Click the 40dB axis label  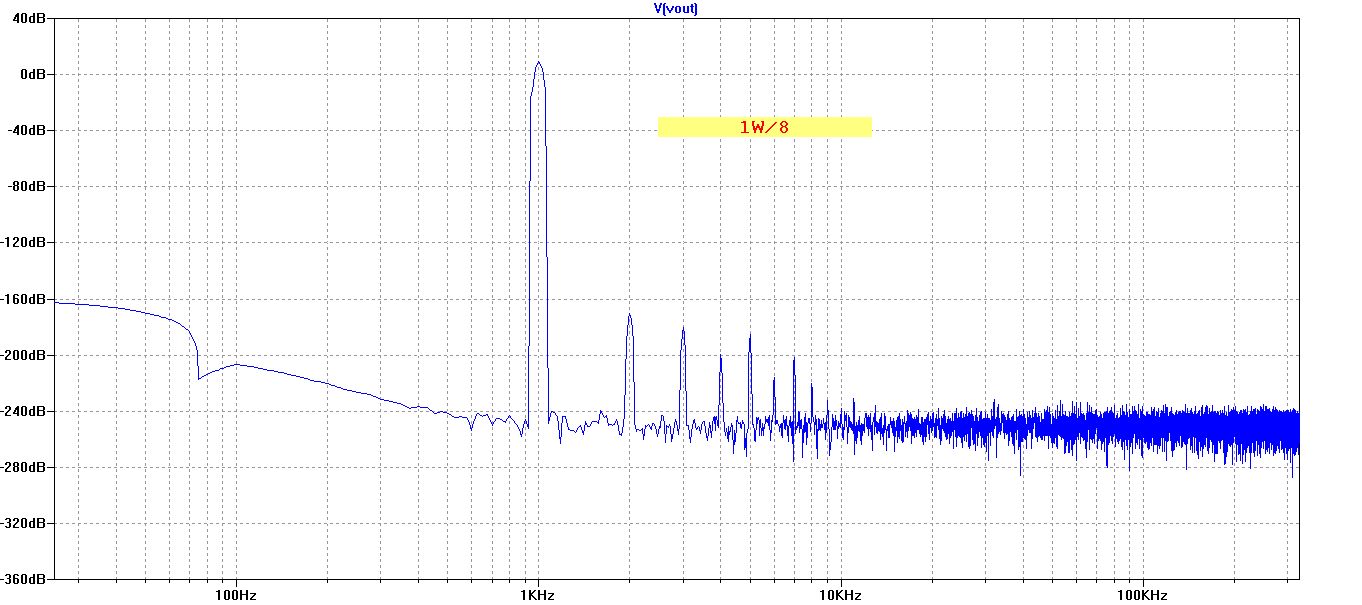click(31, 18)
